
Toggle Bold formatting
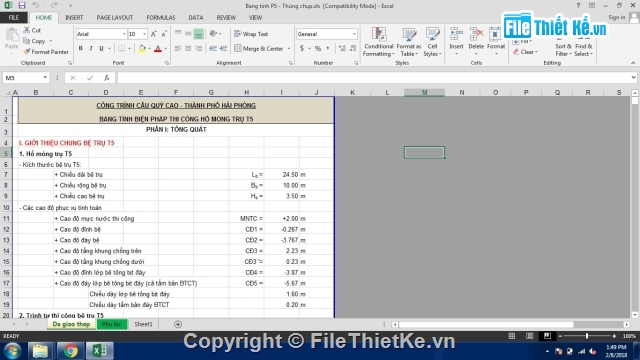[x=80, y=49]
